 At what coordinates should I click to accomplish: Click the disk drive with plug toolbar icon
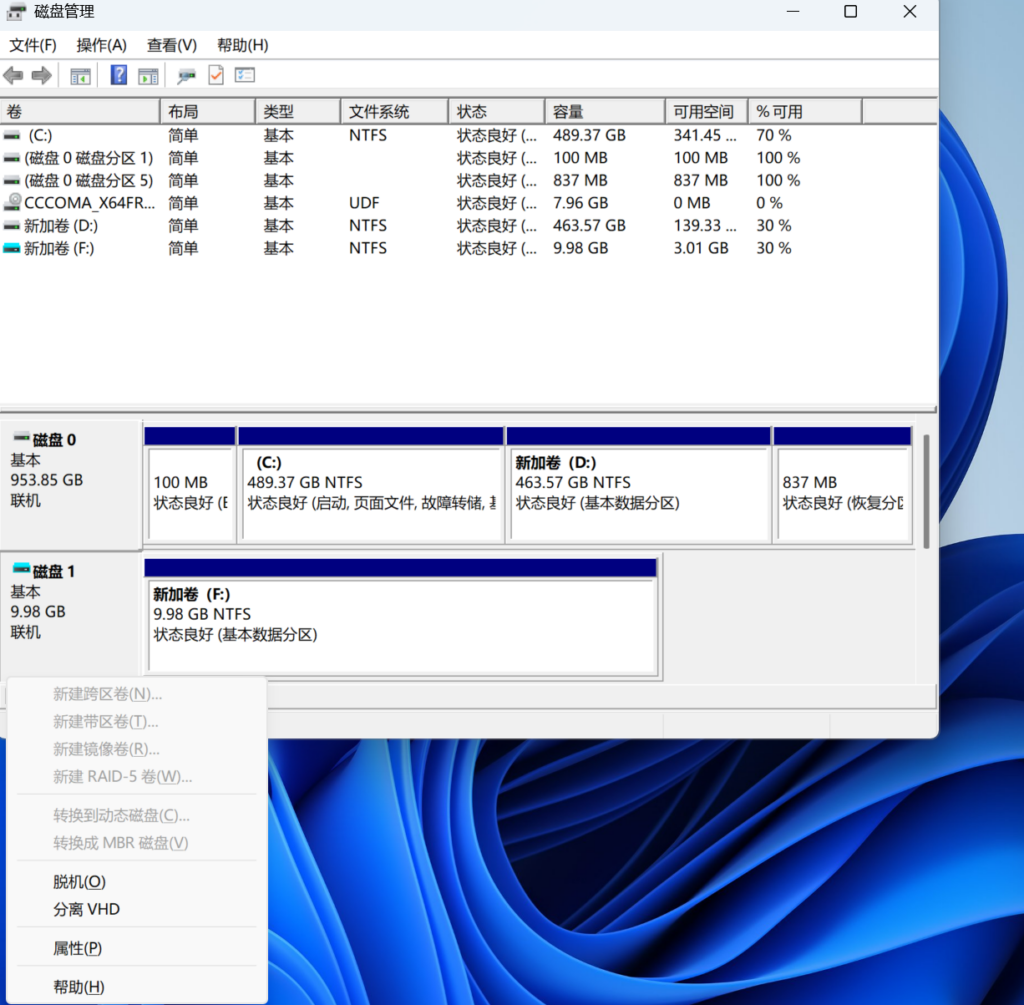[x=186, y=76]
